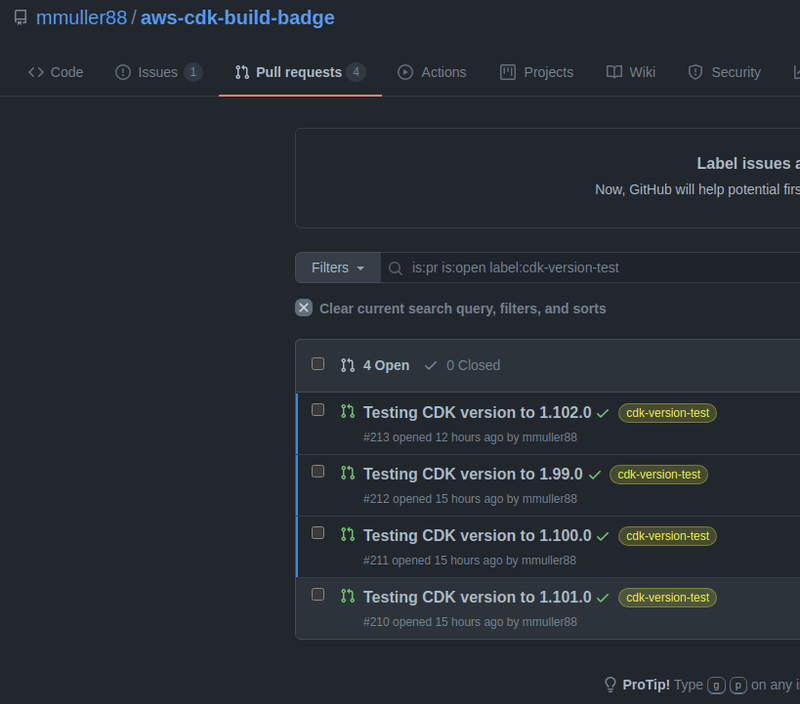
Task: Click the green check status for 1.101.0 PR
Action: (x=603, y=598)
